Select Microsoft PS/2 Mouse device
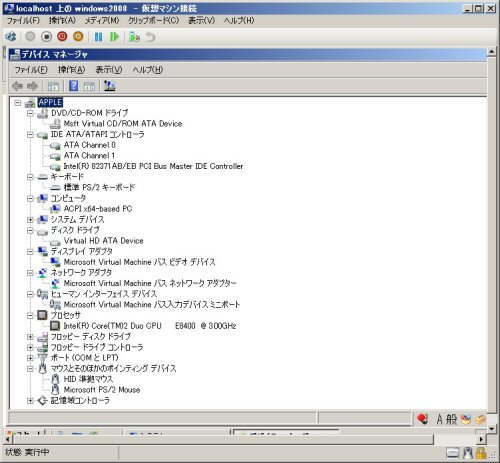The height and width of the screenshot is (463, 500). pos(102,390)
